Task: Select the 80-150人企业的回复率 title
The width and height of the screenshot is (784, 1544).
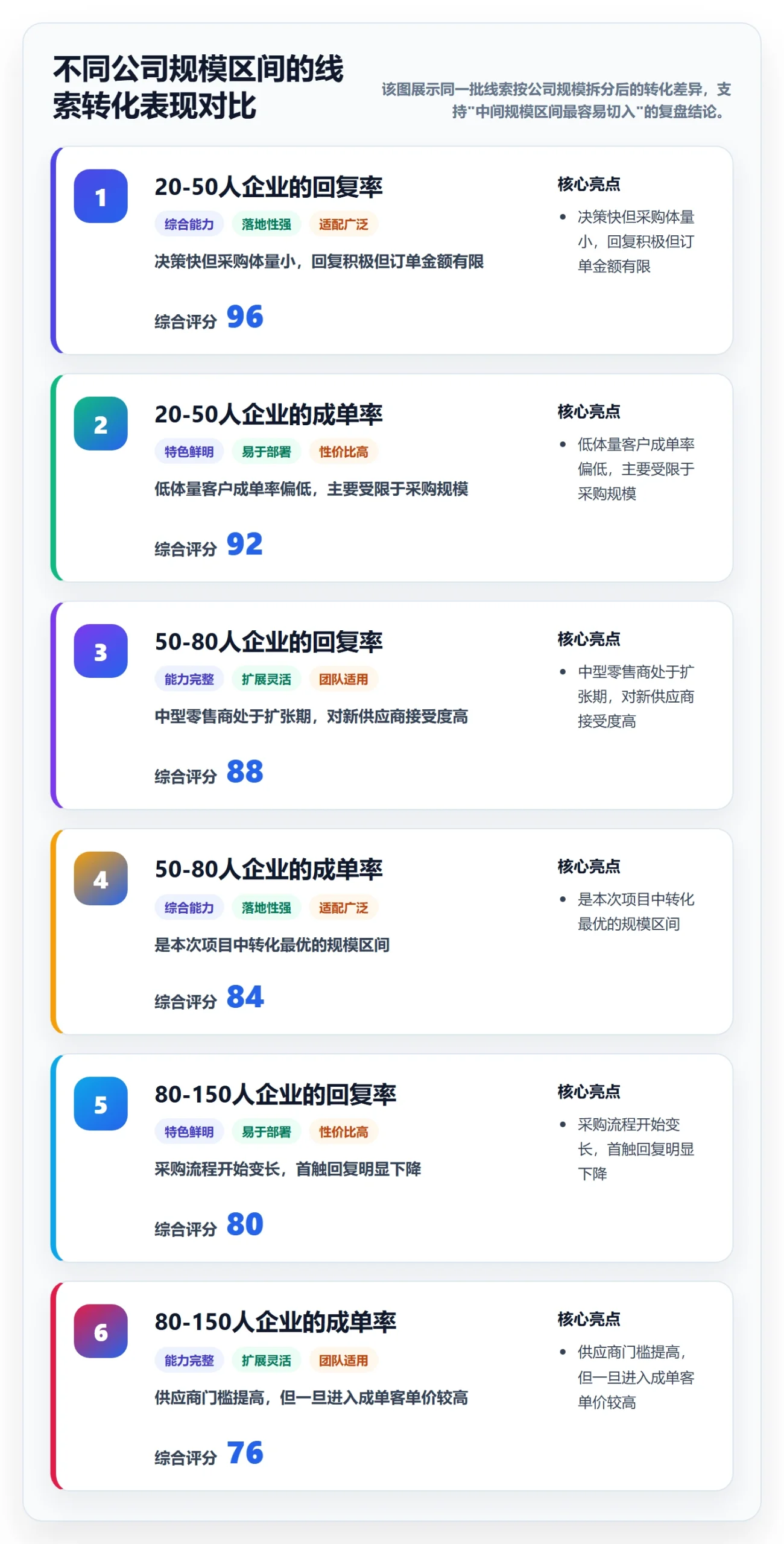Action: [275, 1094]
